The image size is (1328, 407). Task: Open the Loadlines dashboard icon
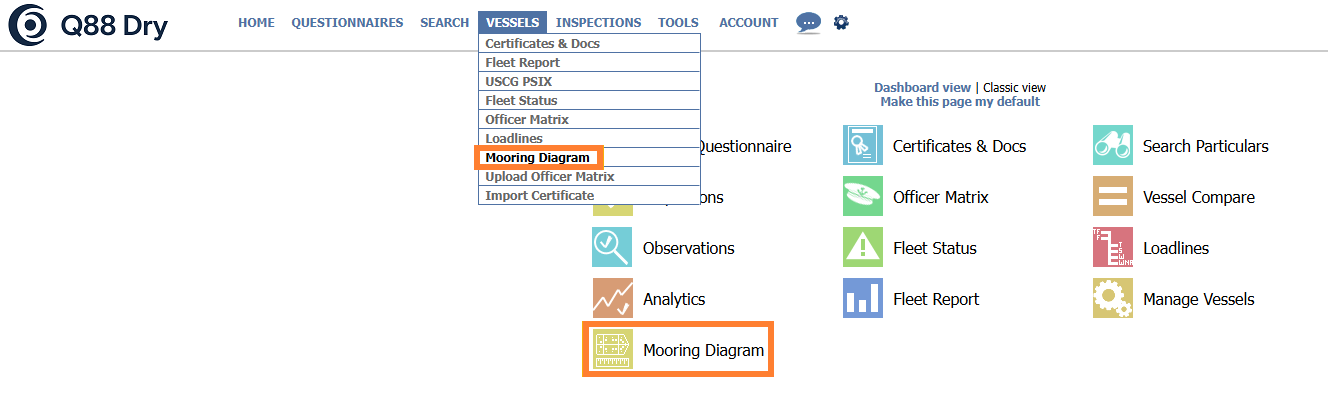point(1112,248)
